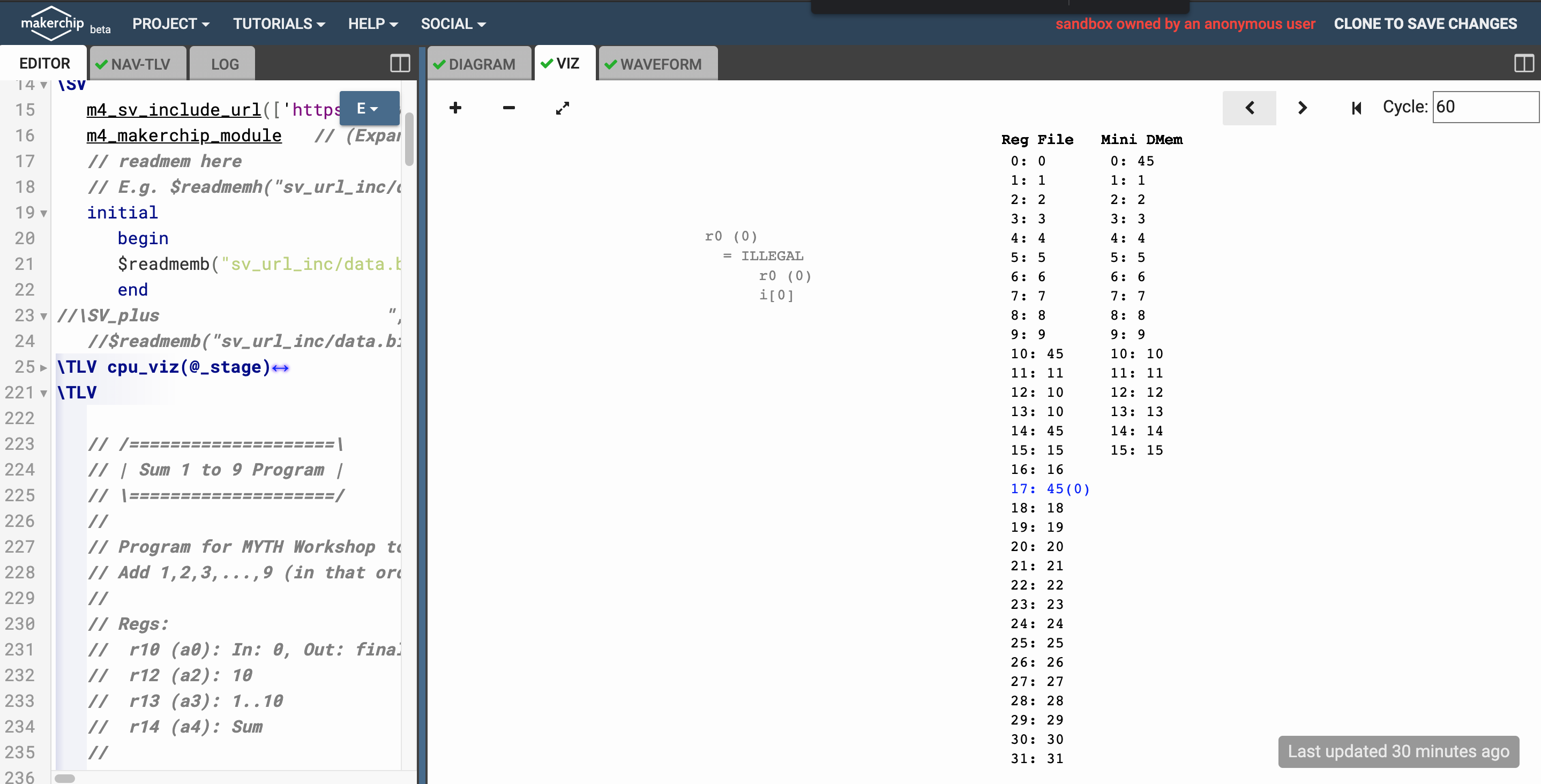Click the Makerchip logo

[x=53, y=24]
